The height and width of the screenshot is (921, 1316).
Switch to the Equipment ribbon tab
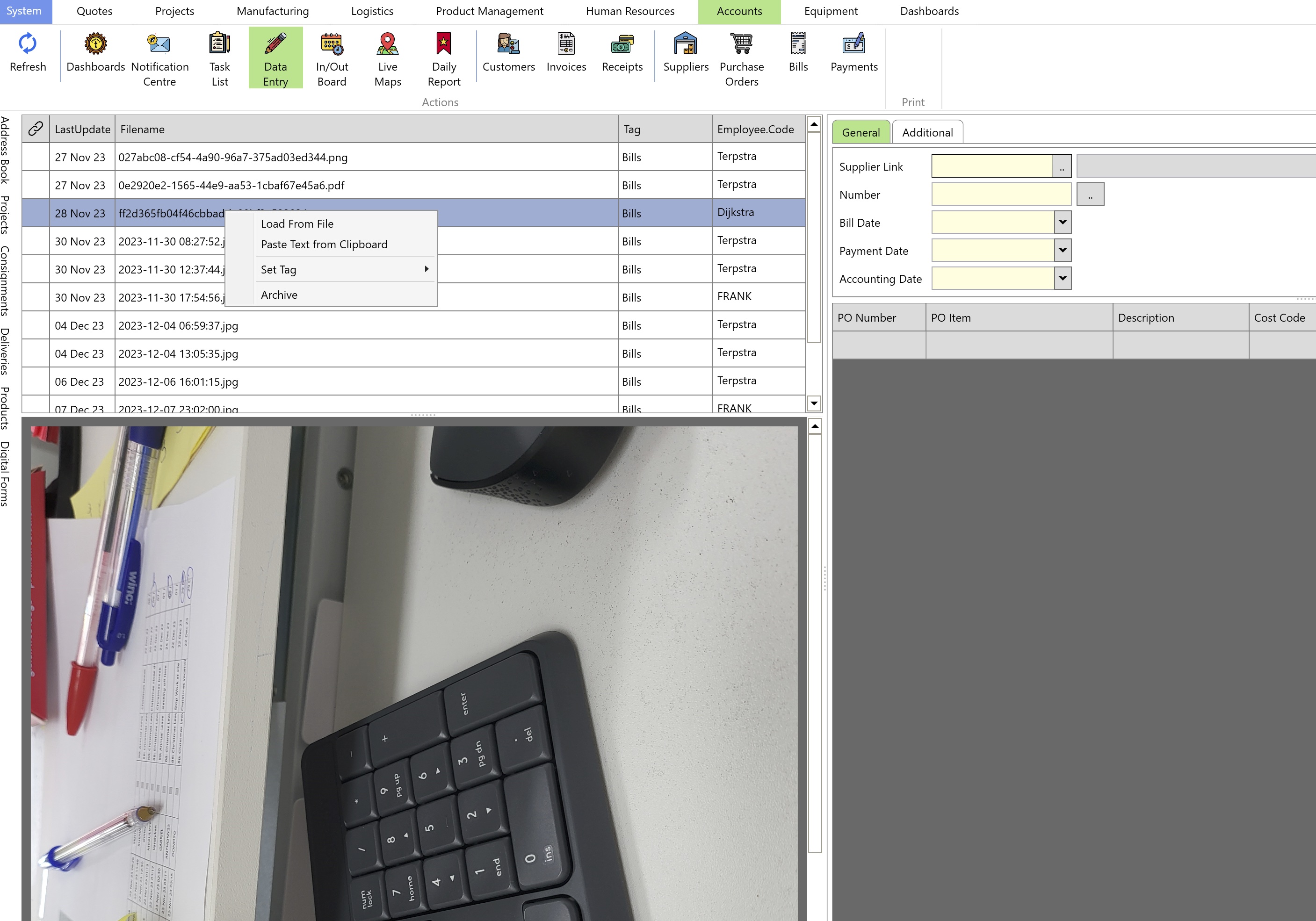tap(831, 11)
